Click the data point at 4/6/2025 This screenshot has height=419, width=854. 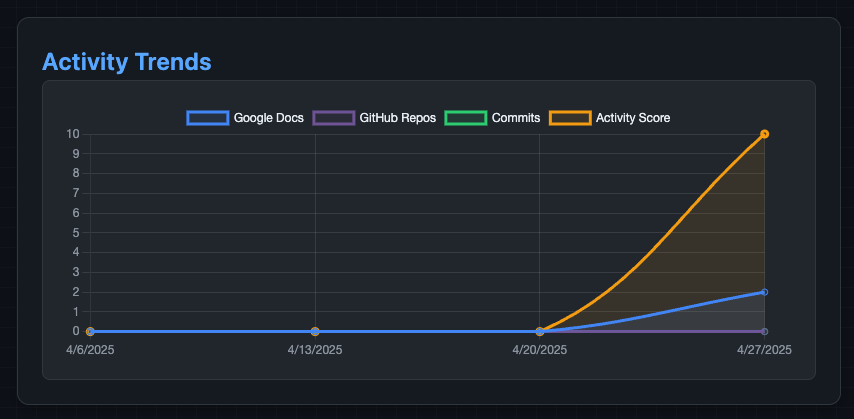[x=90, y=331]
